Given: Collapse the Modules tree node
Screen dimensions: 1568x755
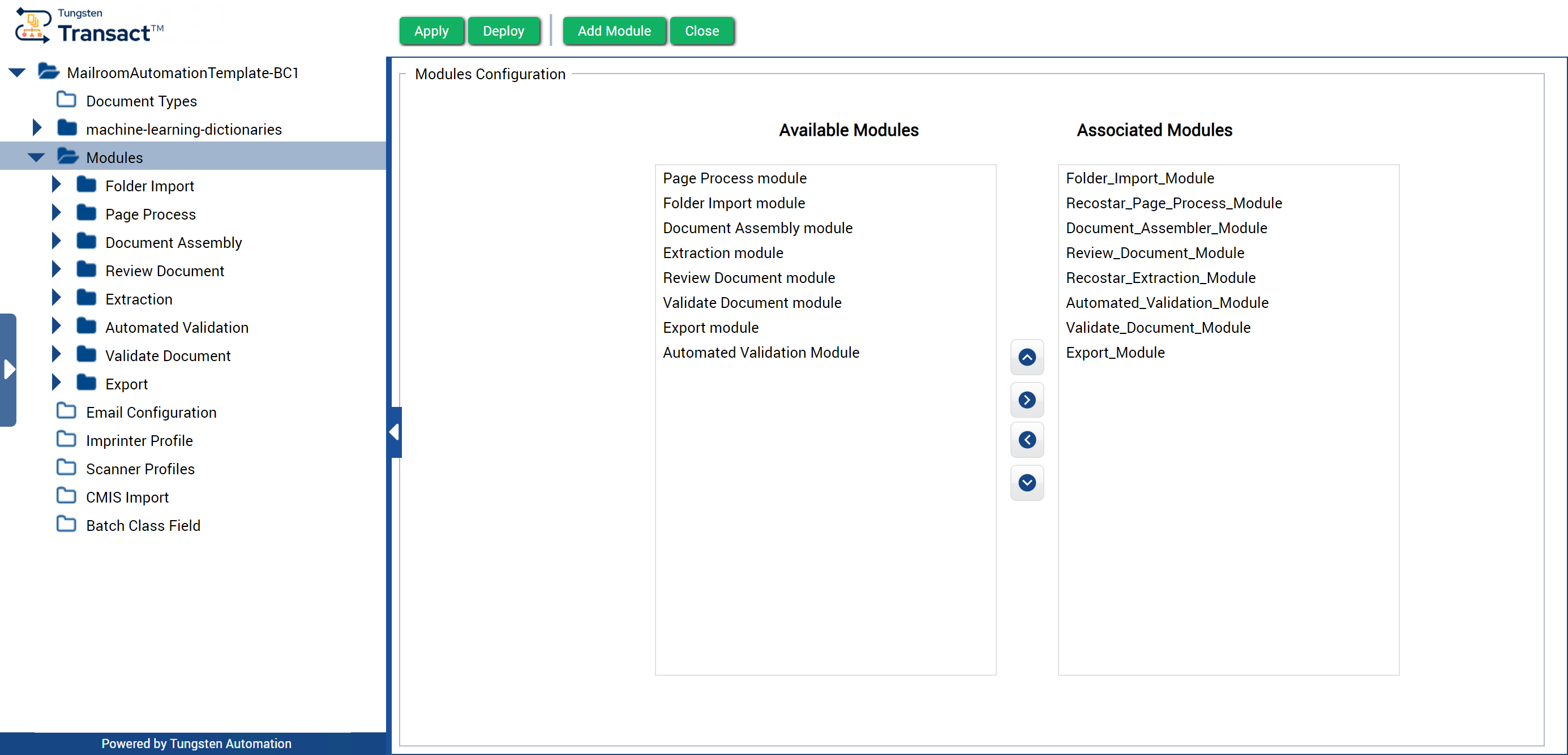Looking at the screenshot, I should point(37,156).
